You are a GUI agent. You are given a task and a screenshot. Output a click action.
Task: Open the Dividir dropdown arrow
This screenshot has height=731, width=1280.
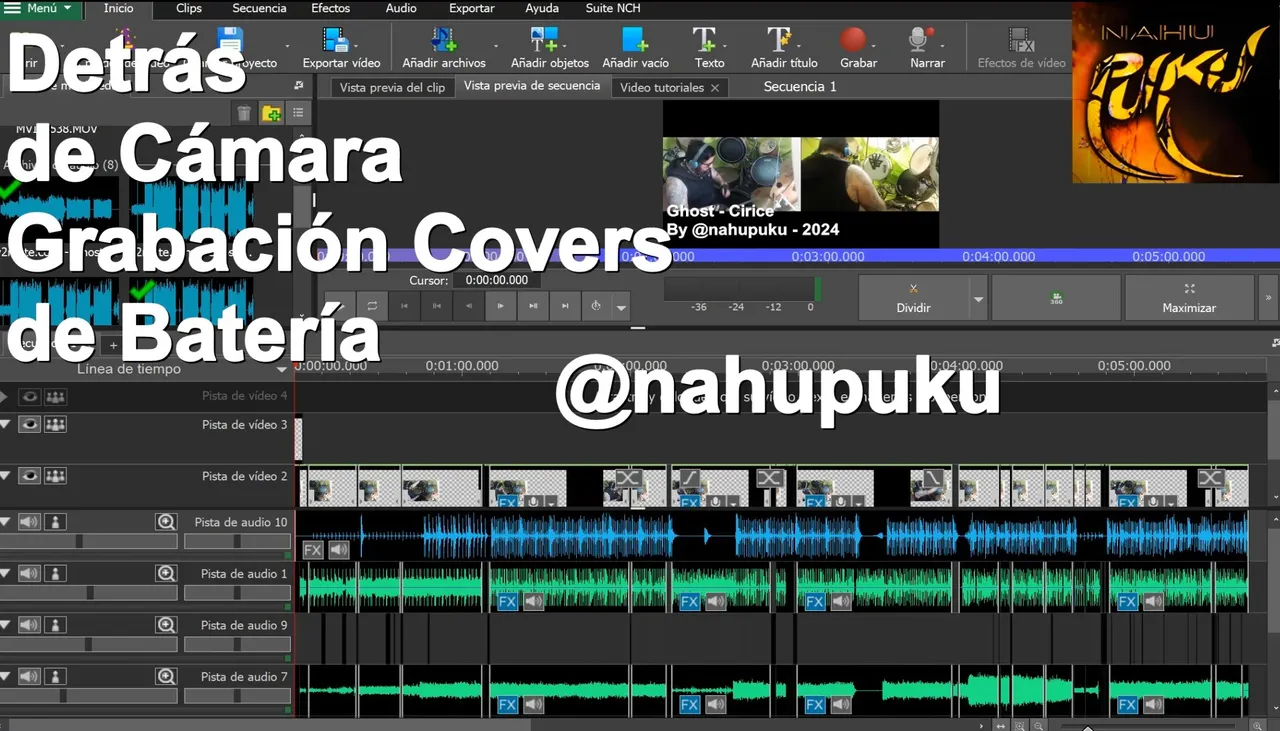(x=978, y=299)
